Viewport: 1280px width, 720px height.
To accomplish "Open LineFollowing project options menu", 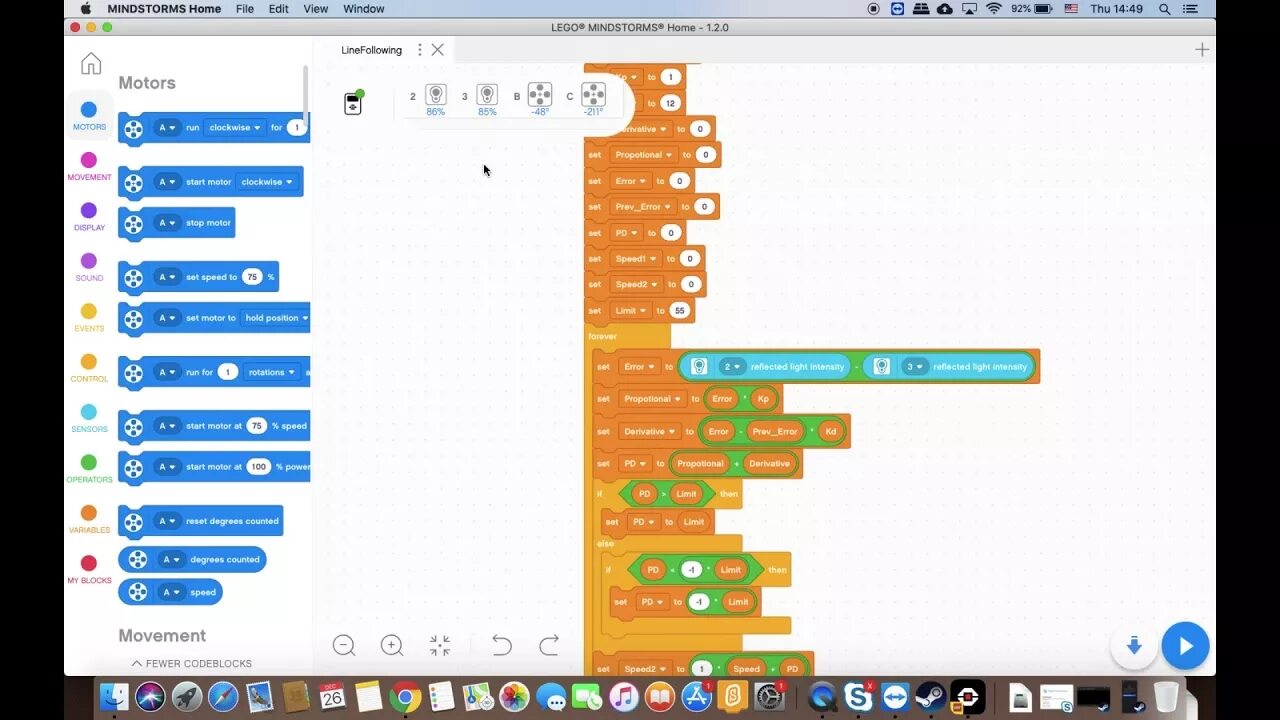I will 419,50.
